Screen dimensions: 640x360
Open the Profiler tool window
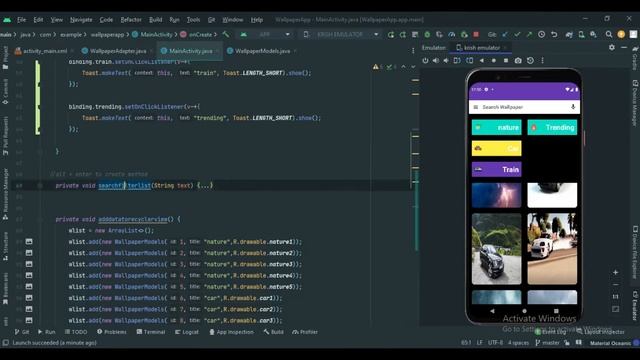pos(305,332)
